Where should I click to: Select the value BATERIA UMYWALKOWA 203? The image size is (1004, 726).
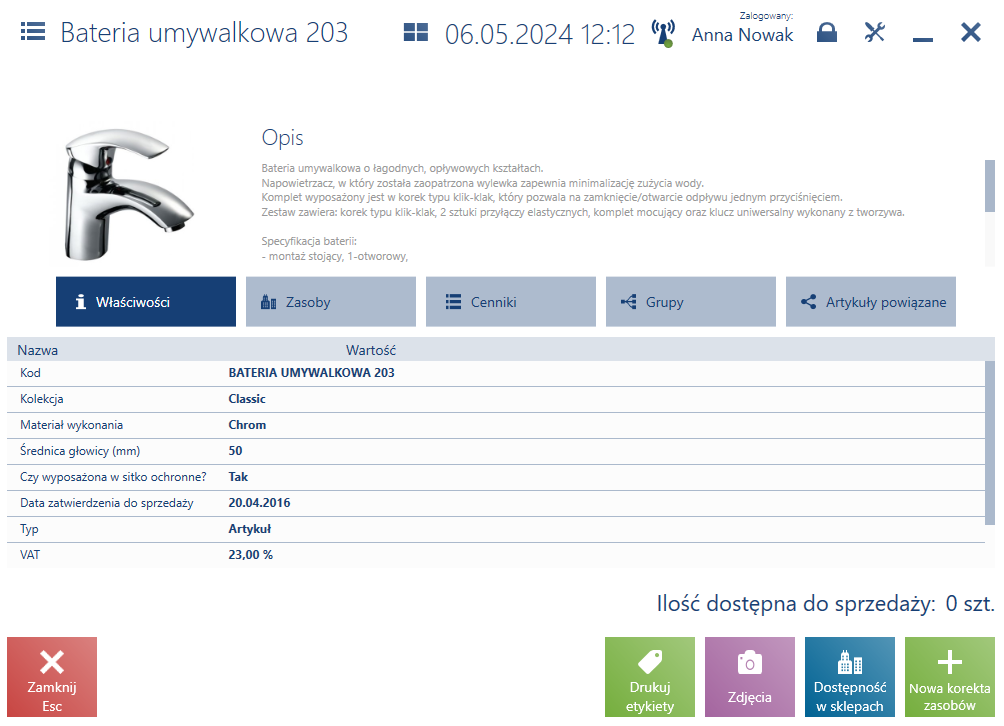(x=311, y=373)
